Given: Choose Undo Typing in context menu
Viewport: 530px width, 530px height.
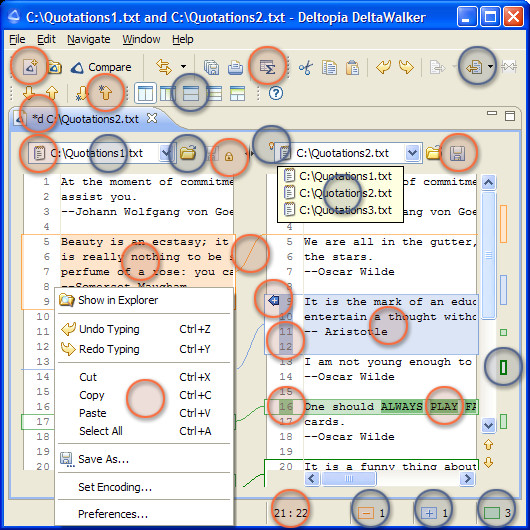Looking at the screenshot, I should click(x=144, y=329).
